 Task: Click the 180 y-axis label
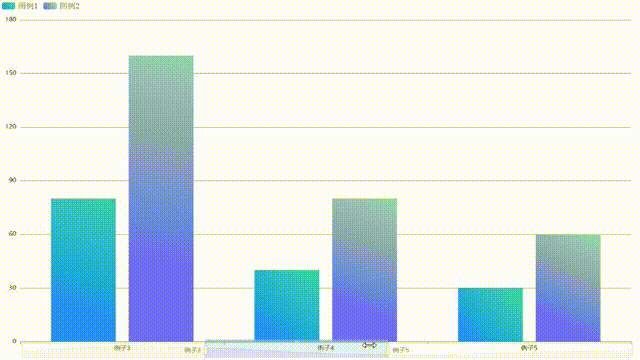point(11,19)
